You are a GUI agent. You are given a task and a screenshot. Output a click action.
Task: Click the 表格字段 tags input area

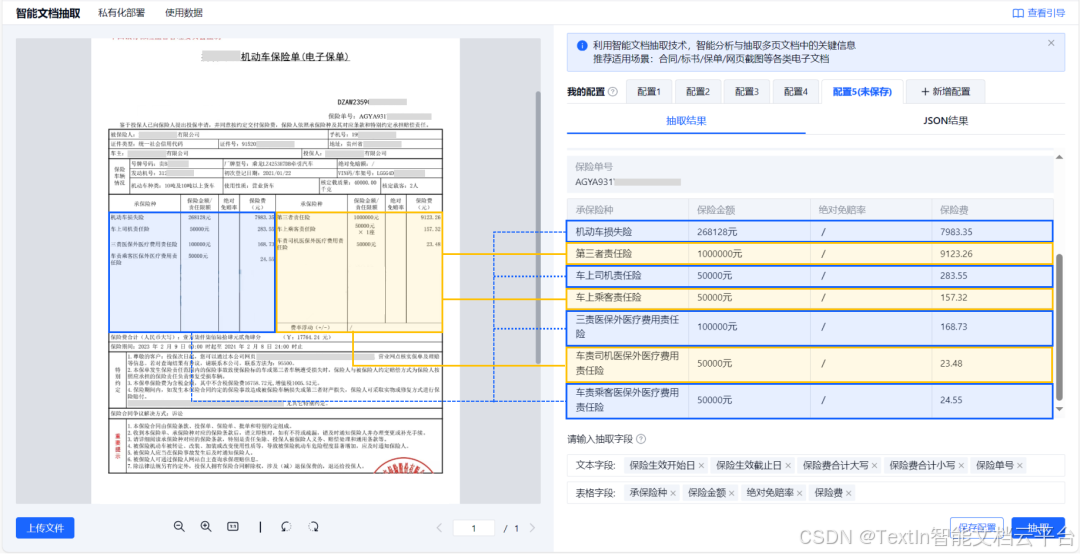[x=816, y=493]
